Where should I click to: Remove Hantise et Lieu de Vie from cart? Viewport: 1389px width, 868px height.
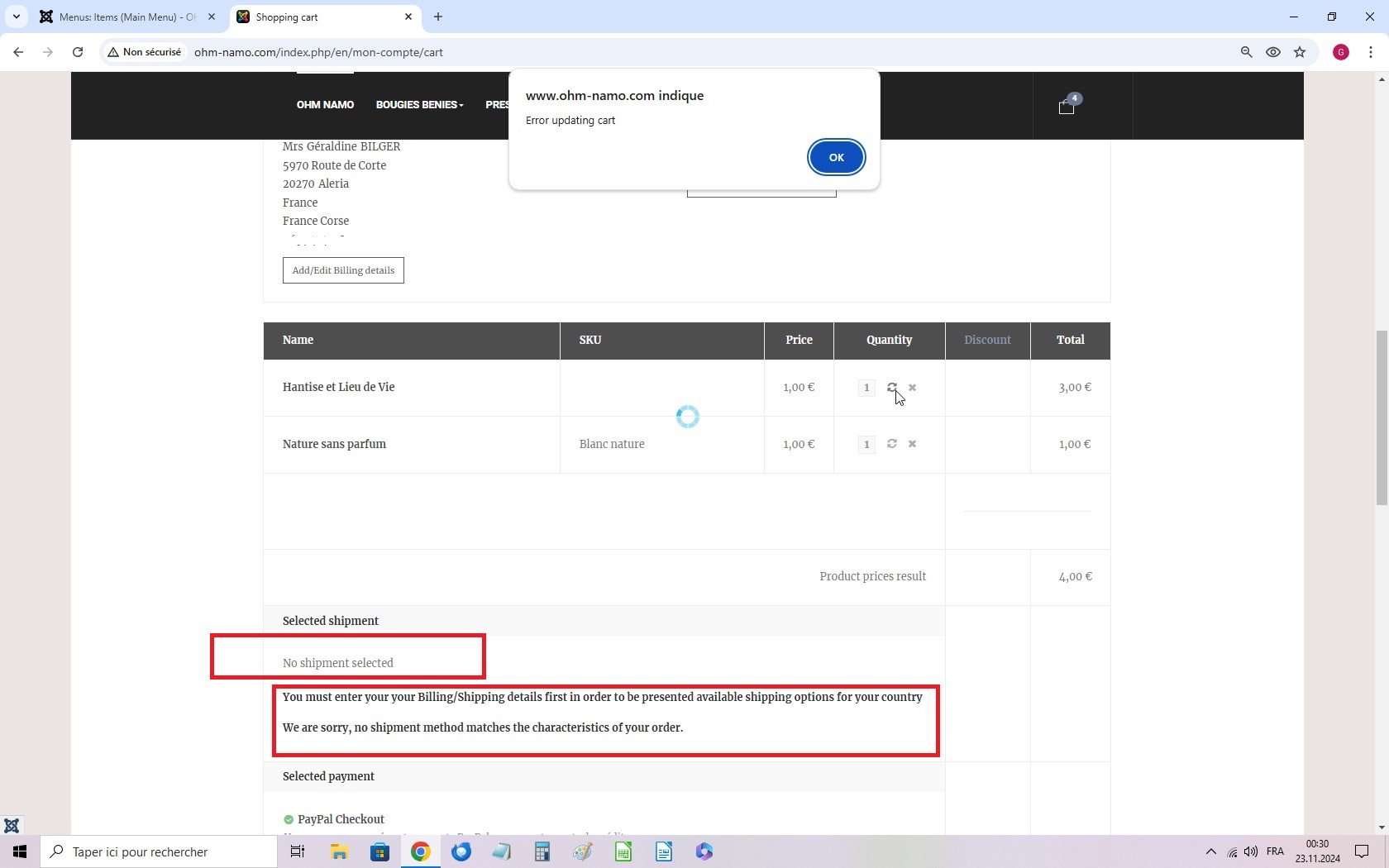pos(912,387)
